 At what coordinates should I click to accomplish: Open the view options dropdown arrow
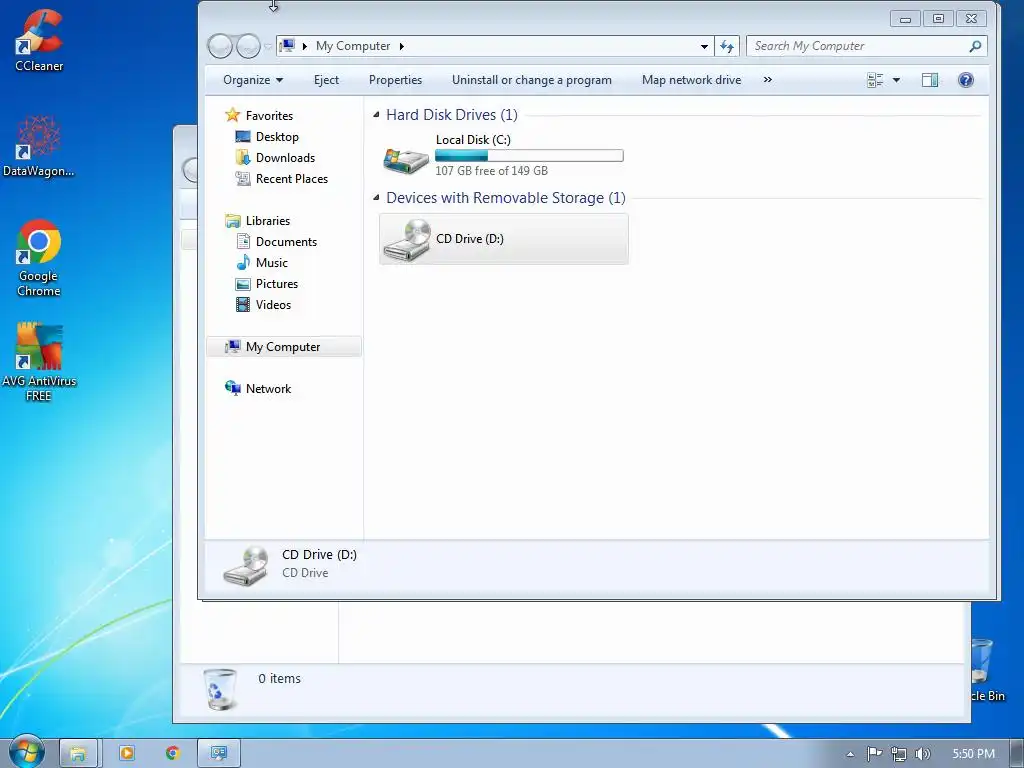897,80
